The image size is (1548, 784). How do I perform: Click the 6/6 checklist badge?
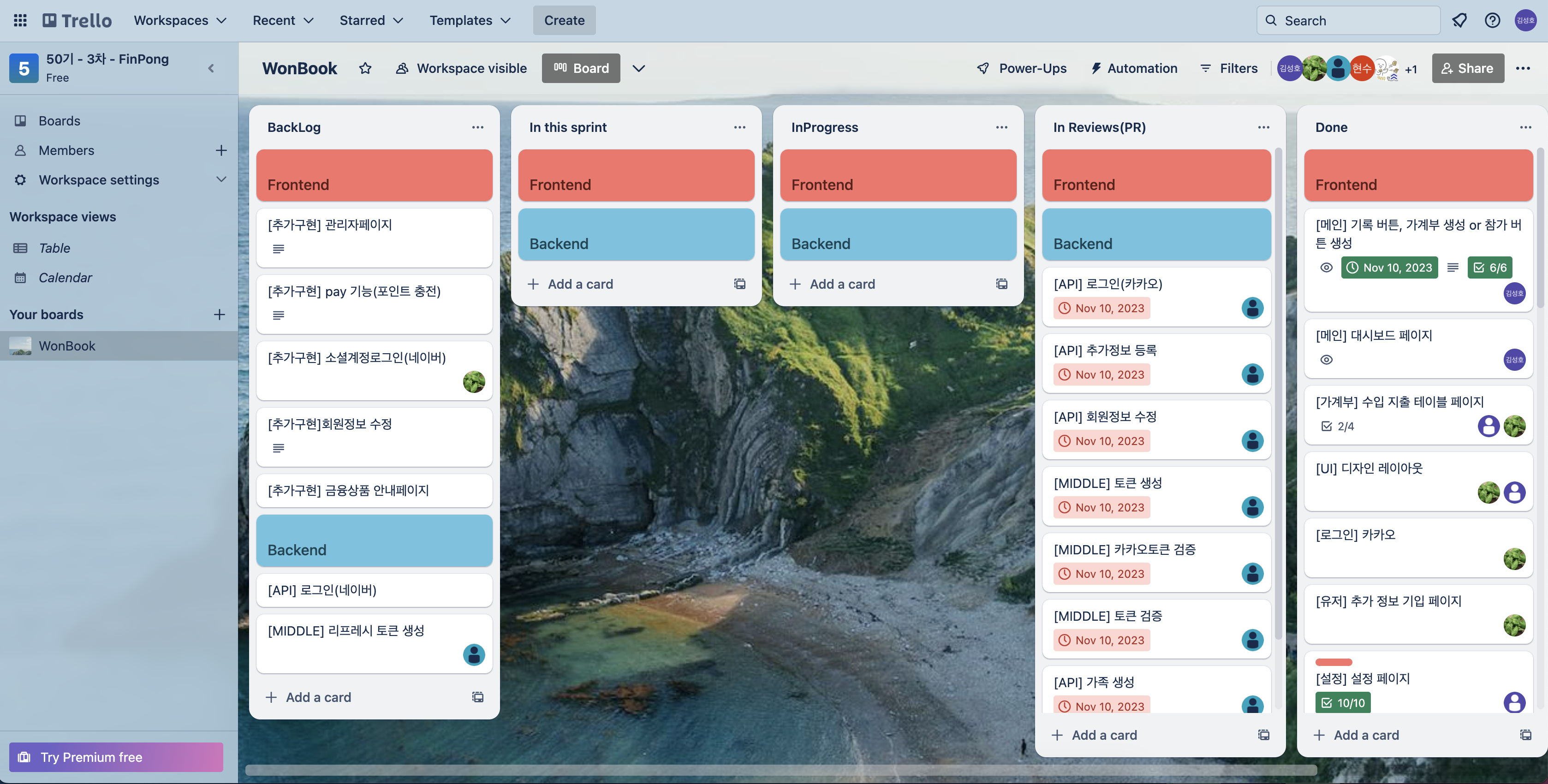1490,268
